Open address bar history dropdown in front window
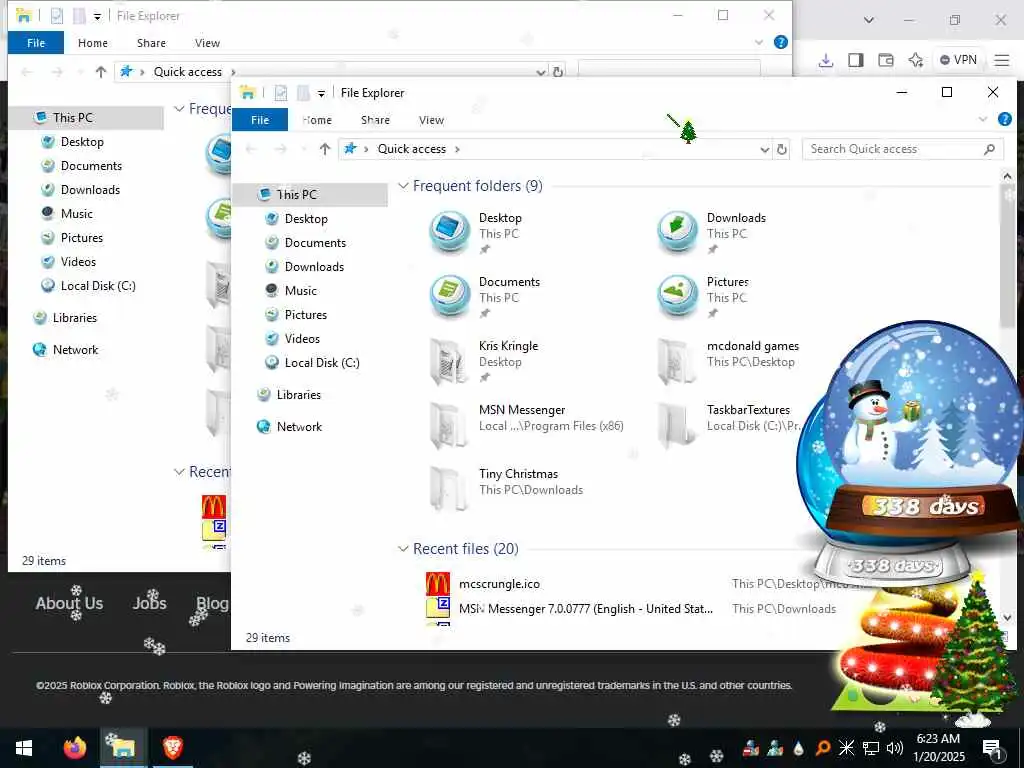 765,150
